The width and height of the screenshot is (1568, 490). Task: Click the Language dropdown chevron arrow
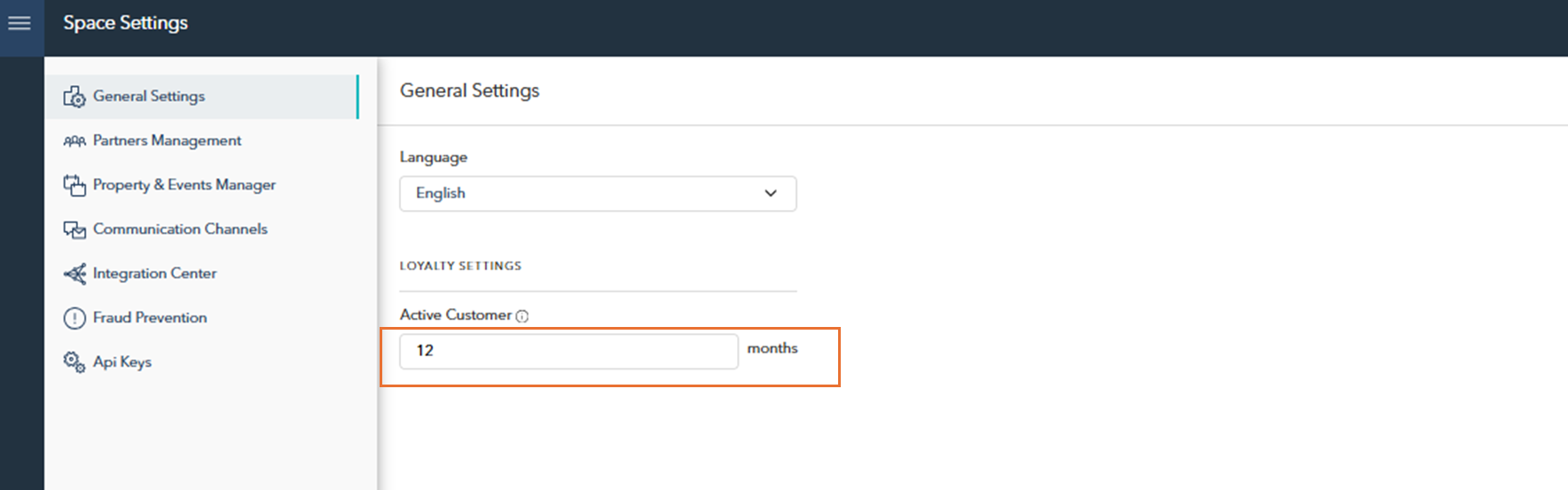pyautogui.click(x=771, y=193)
